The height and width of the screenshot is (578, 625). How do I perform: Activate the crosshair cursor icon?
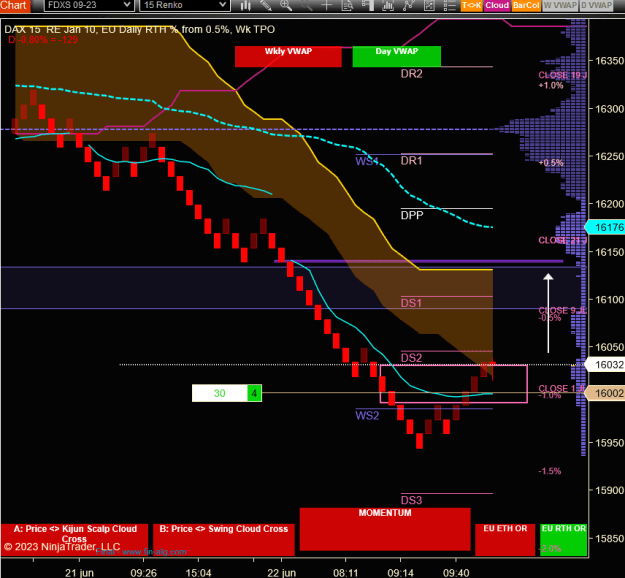(326, 5)
